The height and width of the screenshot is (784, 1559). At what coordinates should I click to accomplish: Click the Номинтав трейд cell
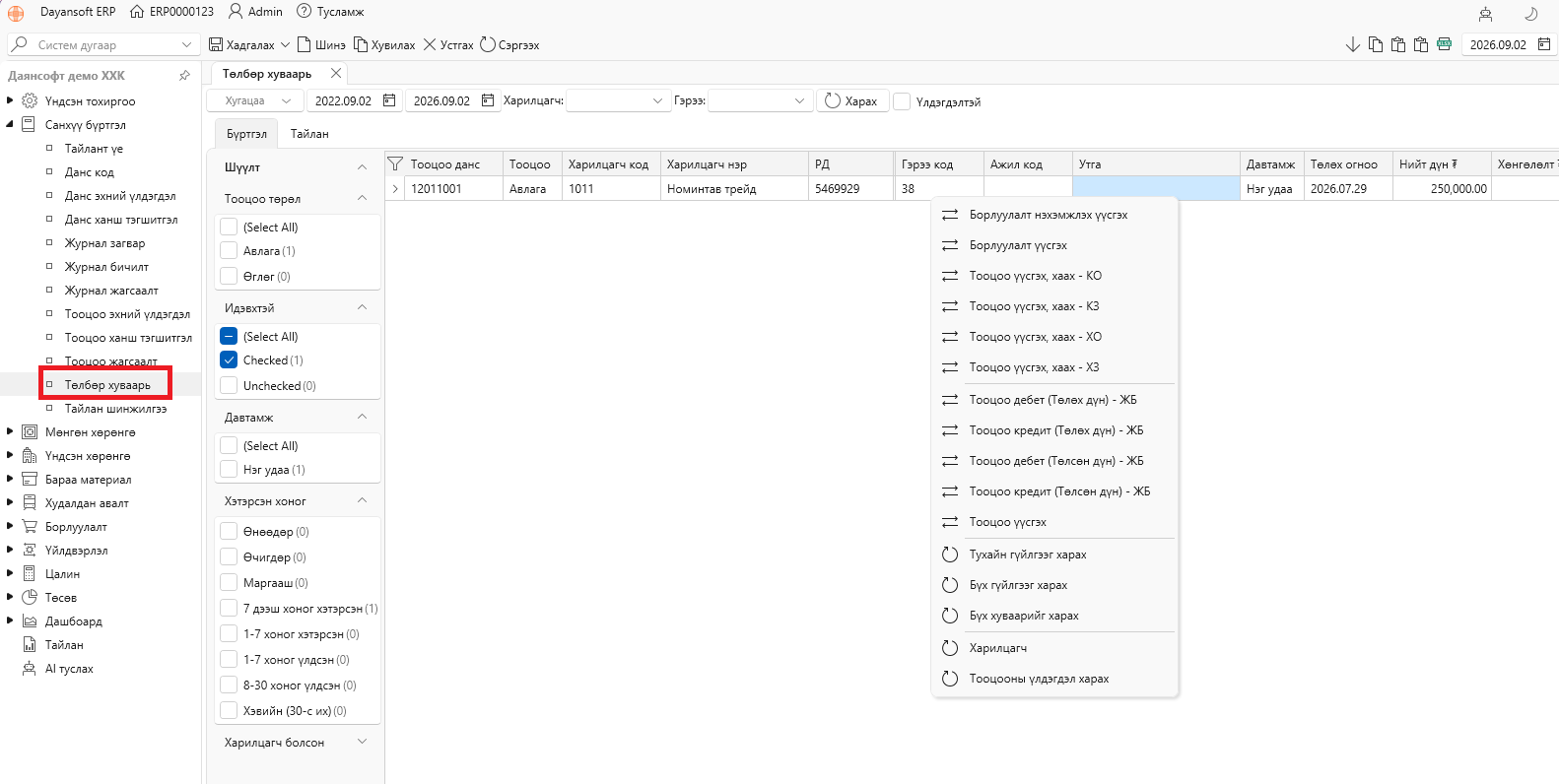pyautogui.click(x=734, y=189)
